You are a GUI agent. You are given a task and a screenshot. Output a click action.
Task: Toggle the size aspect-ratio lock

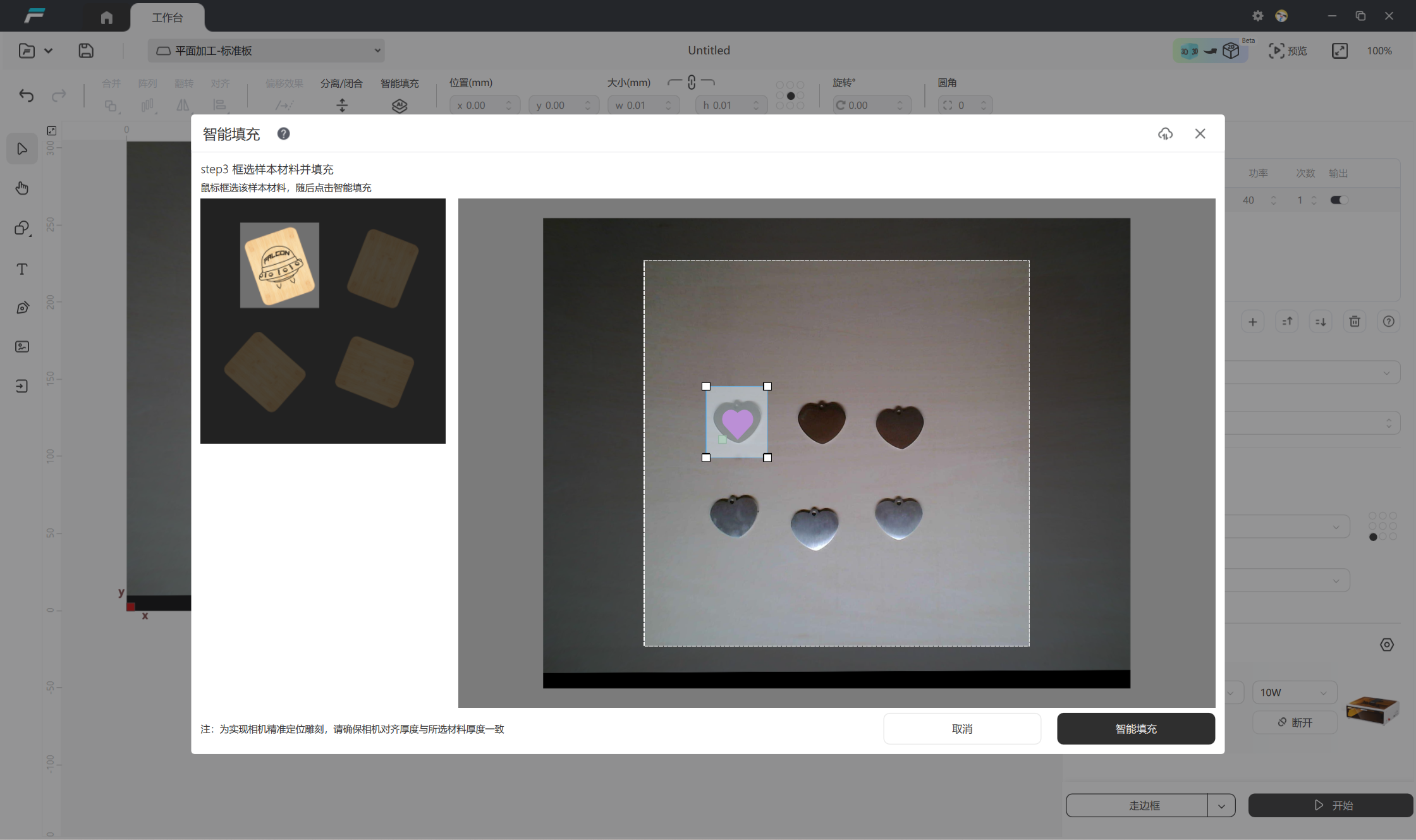coord(692,83)
